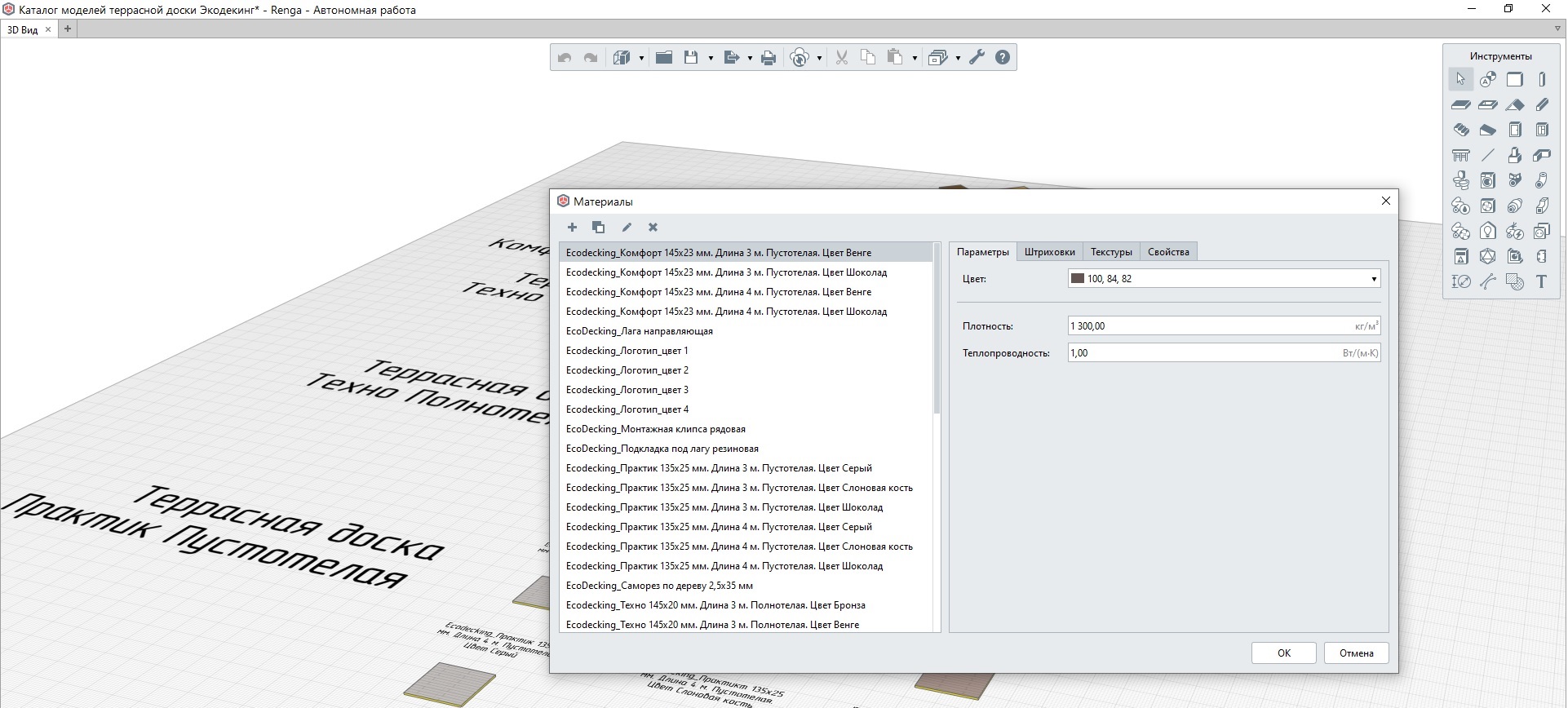Click the color swatch 100, 84, 82

coord(1077,278)
